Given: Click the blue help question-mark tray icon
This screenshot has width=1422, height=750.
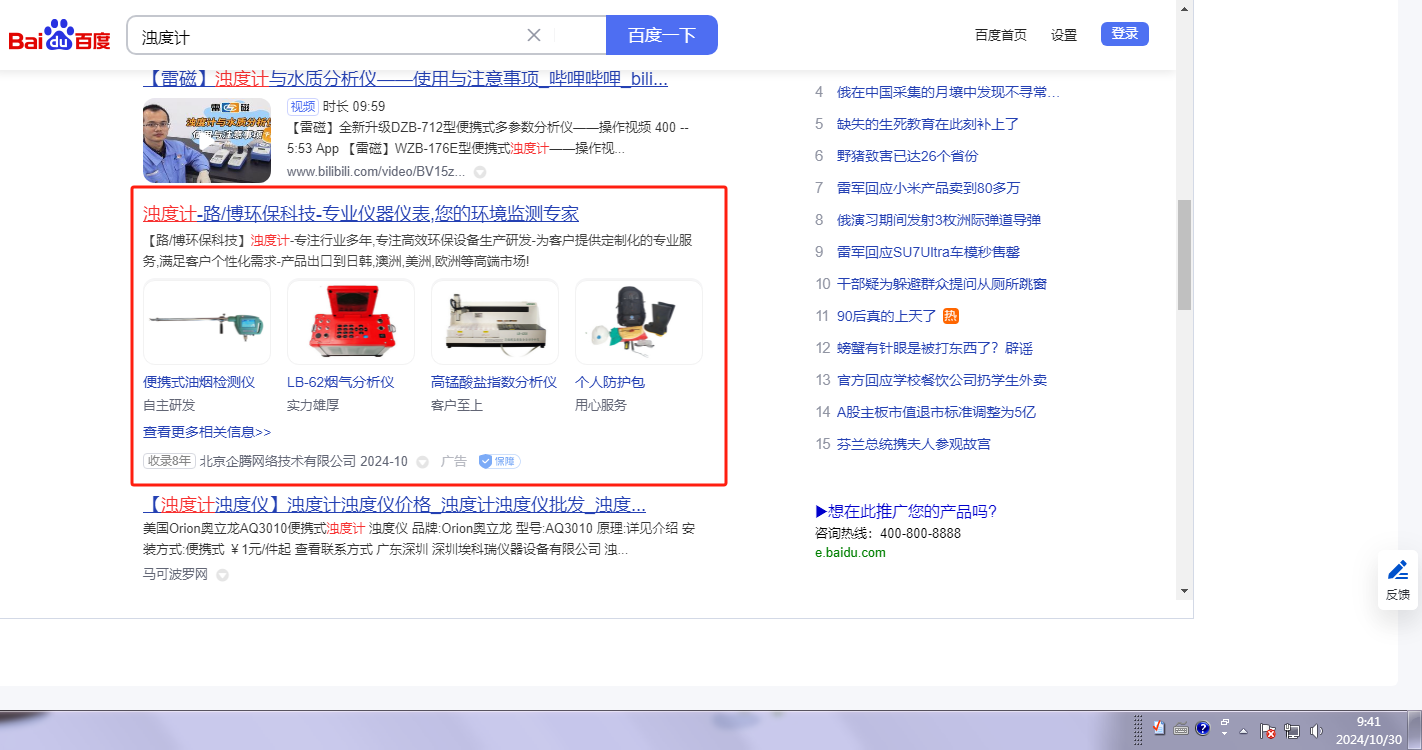Looking at the screenshot, I should pos(1203,728).
